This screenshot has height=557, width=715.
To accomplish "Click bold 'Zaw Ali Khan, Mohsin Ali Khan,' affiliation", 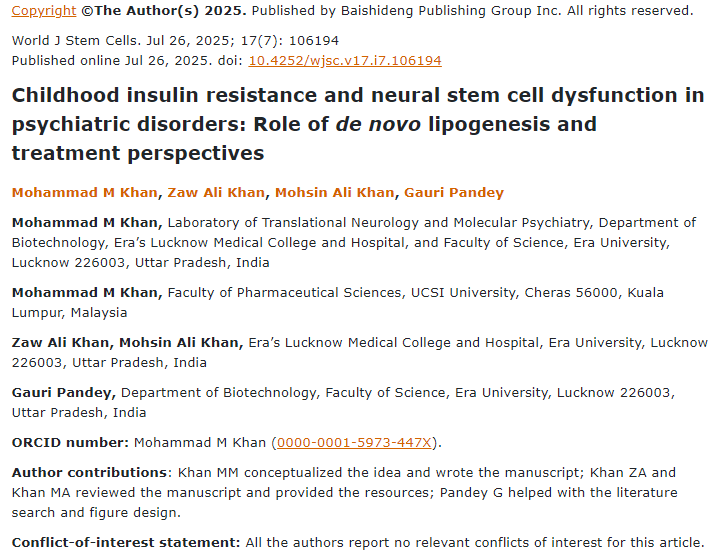I will (127, 342).
